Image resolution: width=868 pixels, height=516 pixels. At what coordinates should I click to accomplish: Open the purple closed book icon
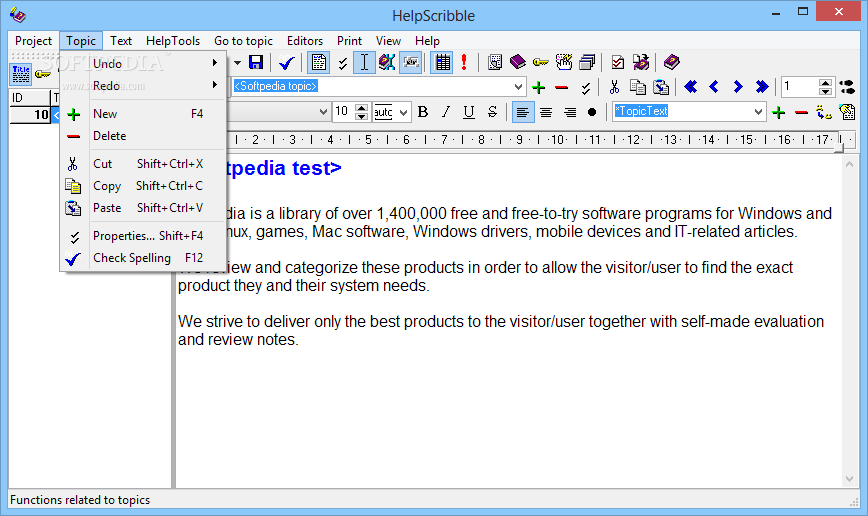coord(518,62)
